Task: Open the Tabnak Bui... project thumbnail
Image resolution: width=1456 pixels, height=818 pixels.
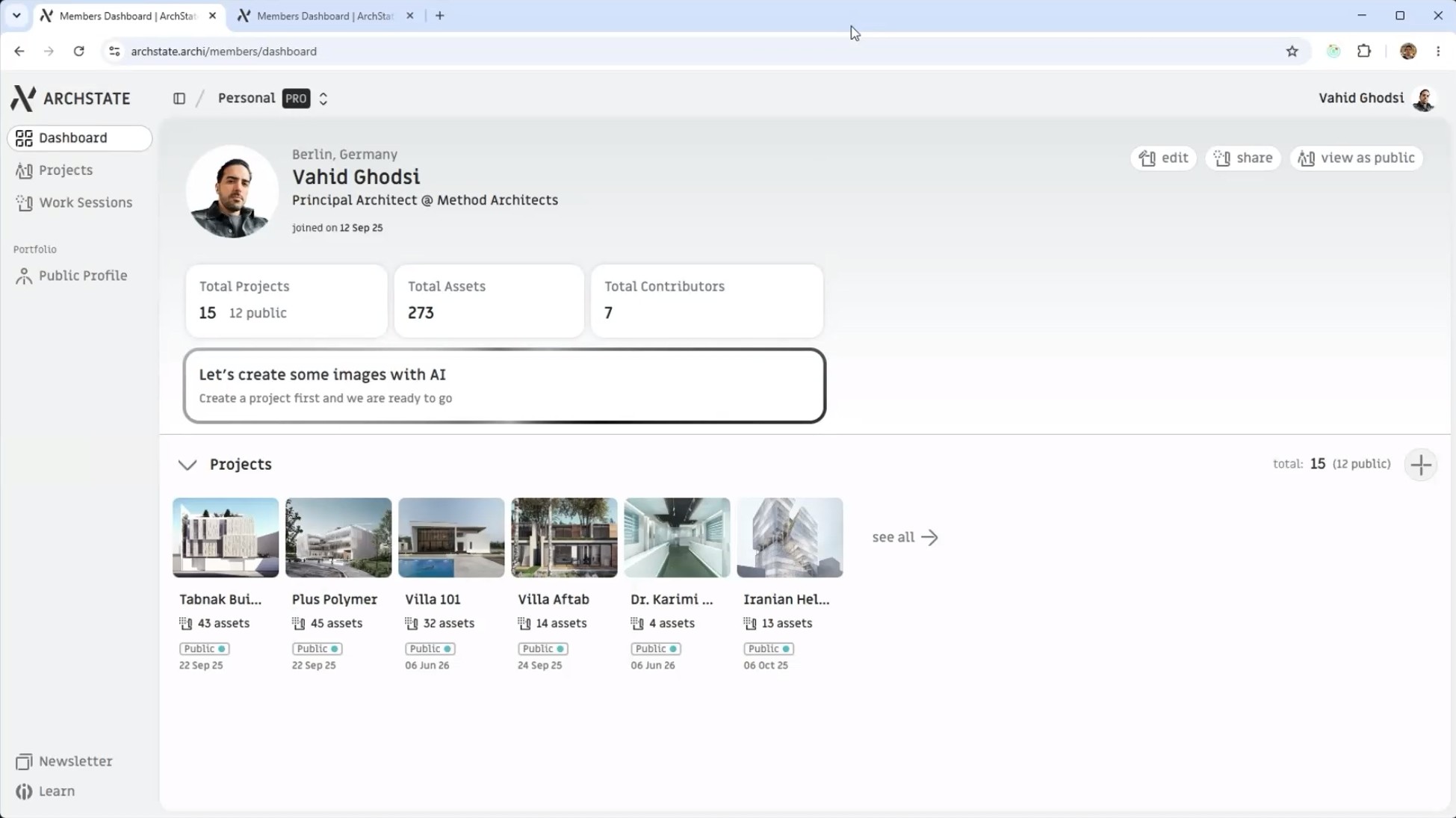Action: tap(226, 538)
